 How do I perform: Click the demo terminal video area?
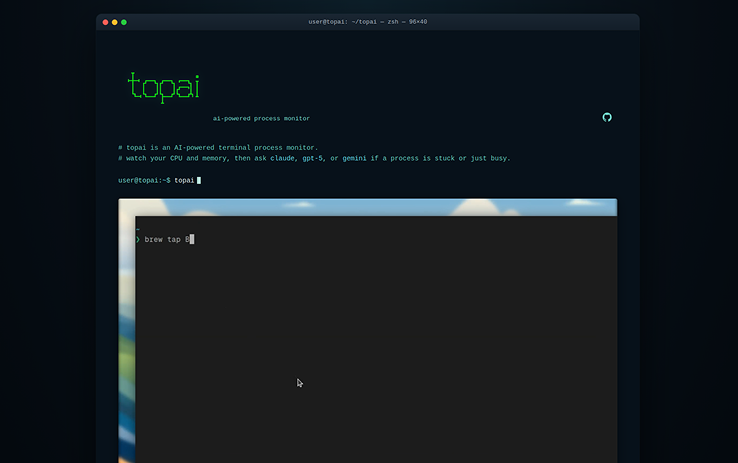pos(368,331)
